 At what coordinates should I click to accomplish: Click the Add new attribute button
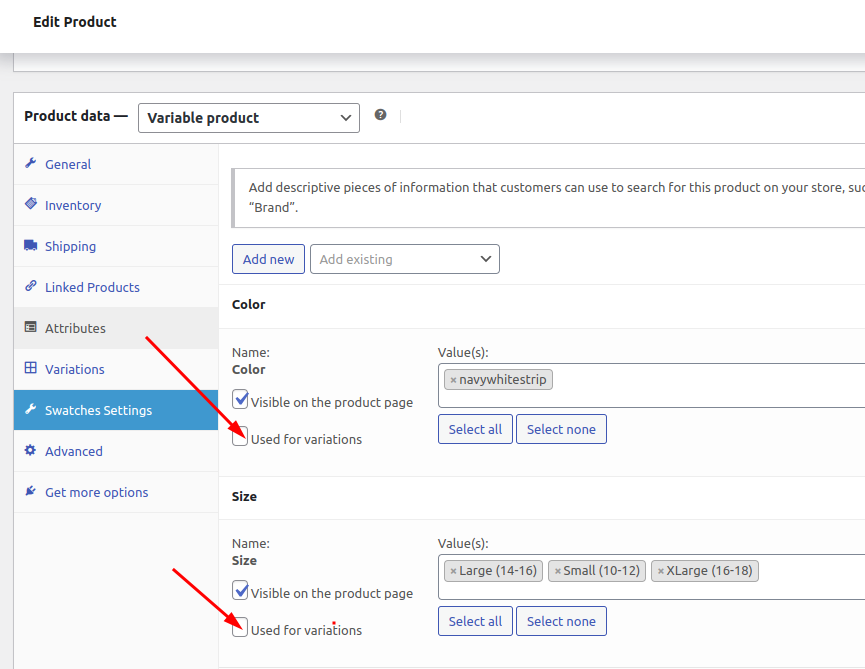[x=268, y=259]
